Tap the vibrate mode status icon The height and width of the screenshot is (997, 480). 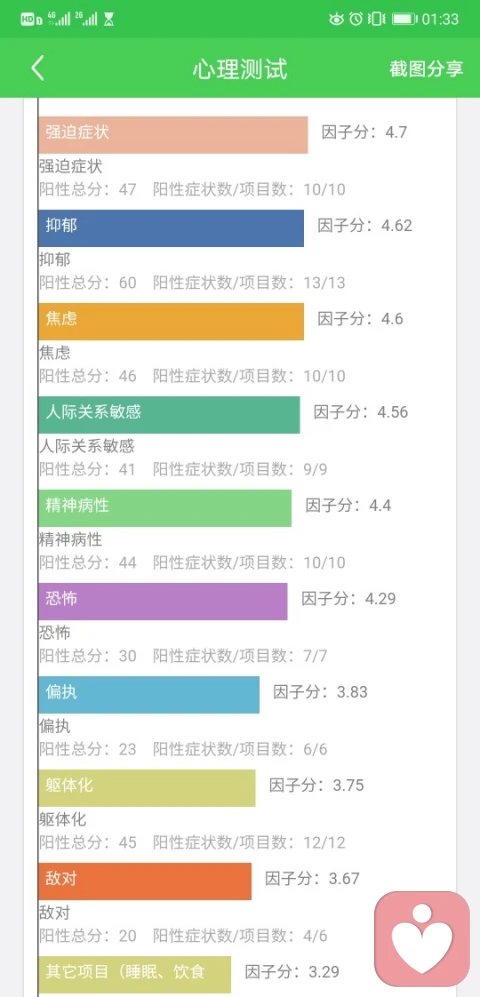click(377, 19)
